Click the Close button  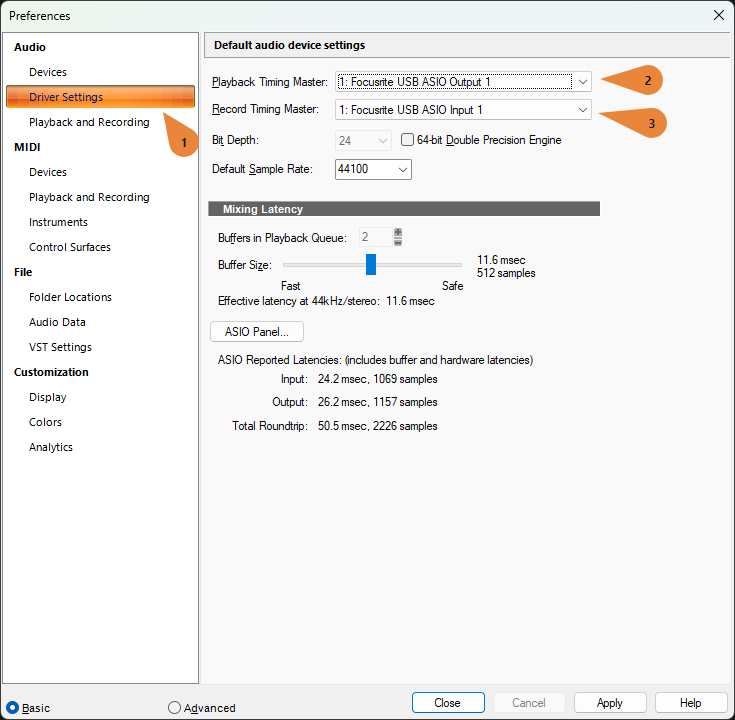(x=448, y=703)
